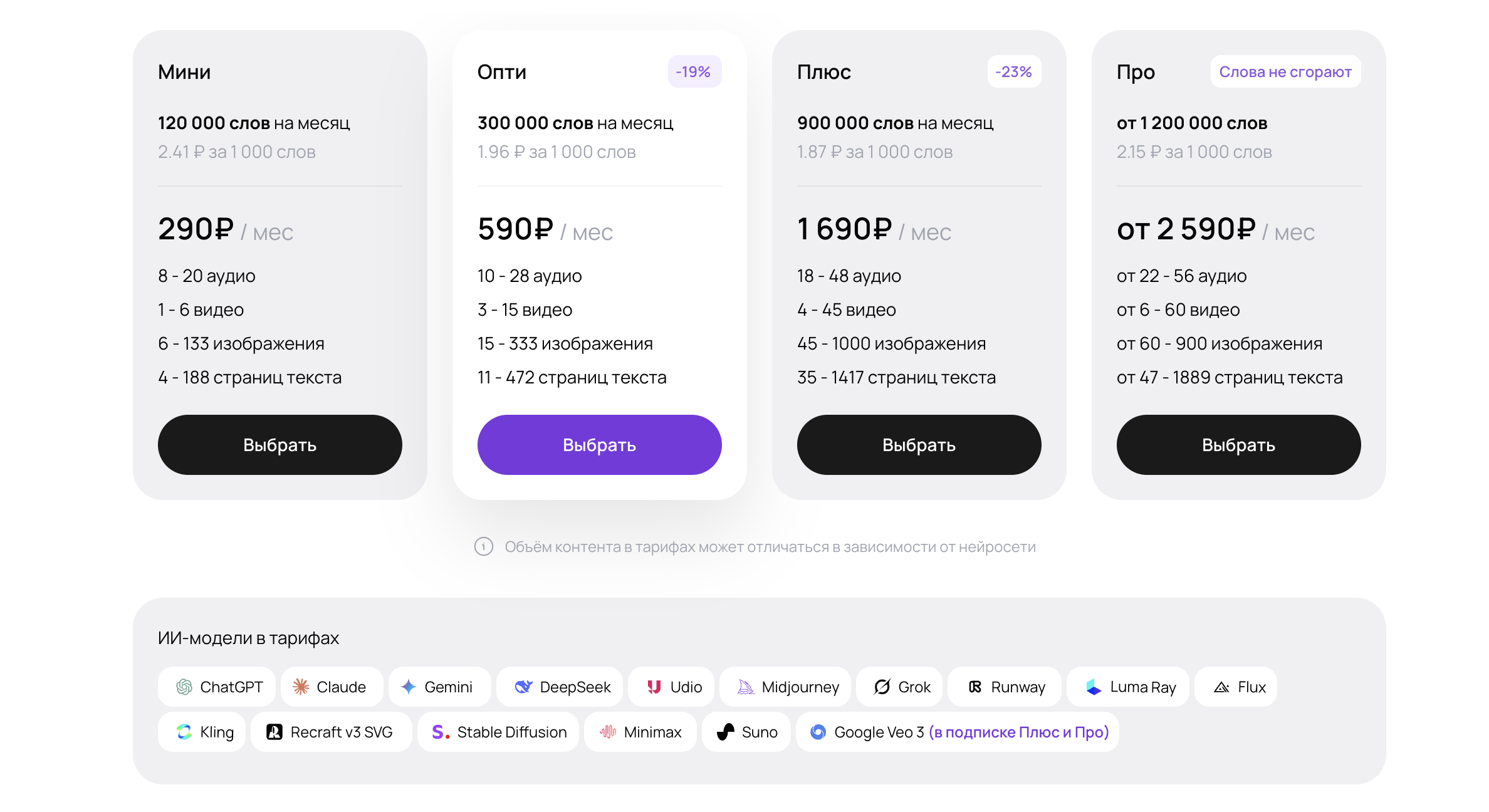This screenshot has height=812, width=1489.
Task: Click the Recraft v3 SVG chip
Action: [331, 732]
